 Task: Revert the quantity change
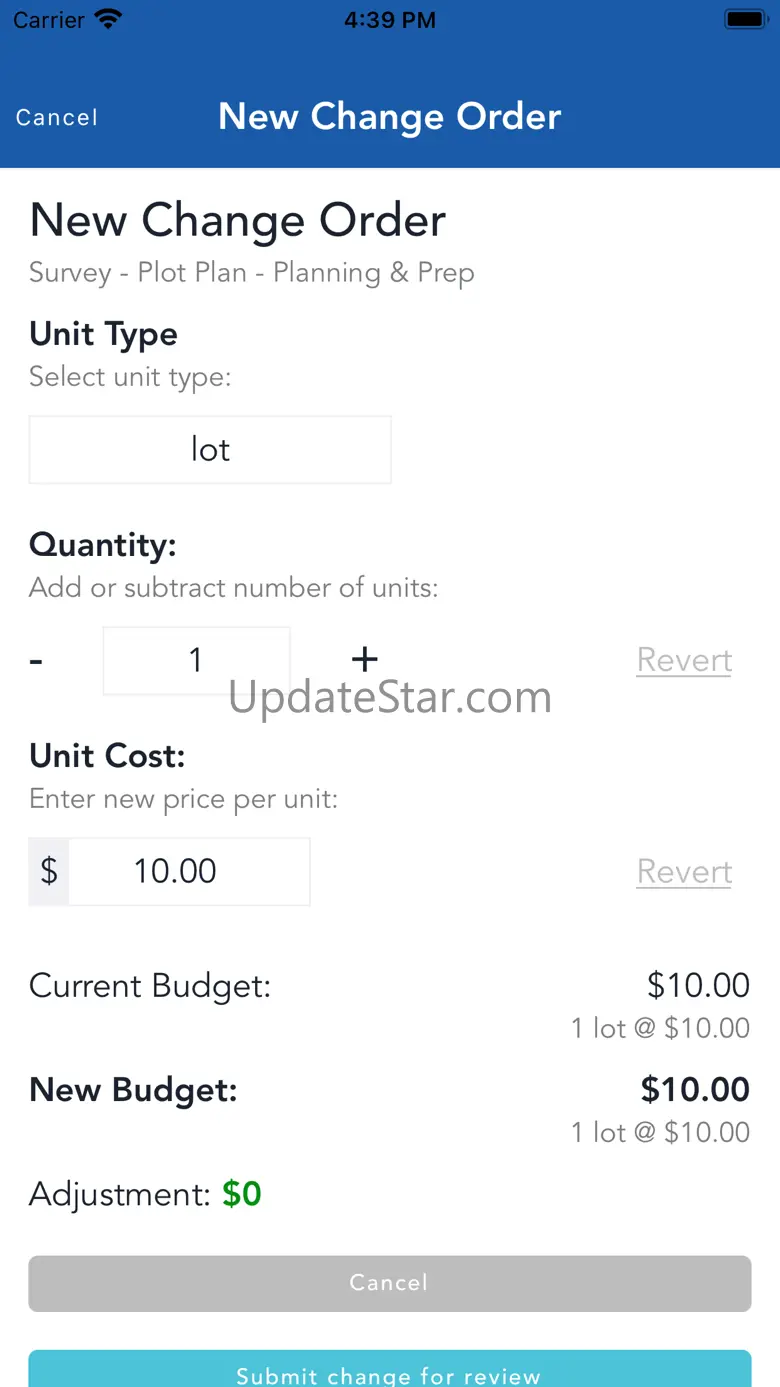point(684,660)
